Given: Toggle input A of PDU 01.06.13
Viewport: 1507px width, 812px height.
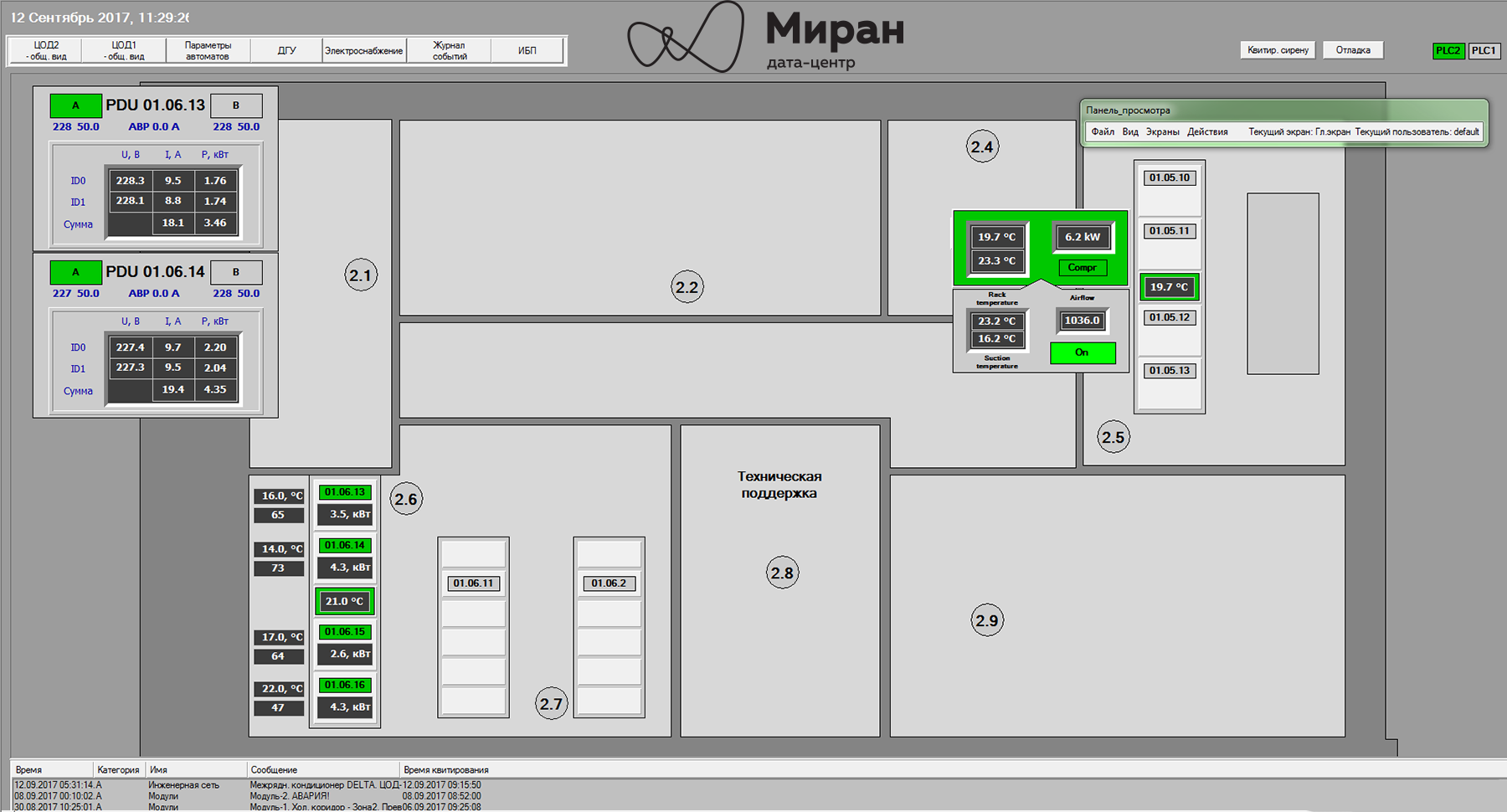Looking at the screenshot, I should (x=75, y=105).
